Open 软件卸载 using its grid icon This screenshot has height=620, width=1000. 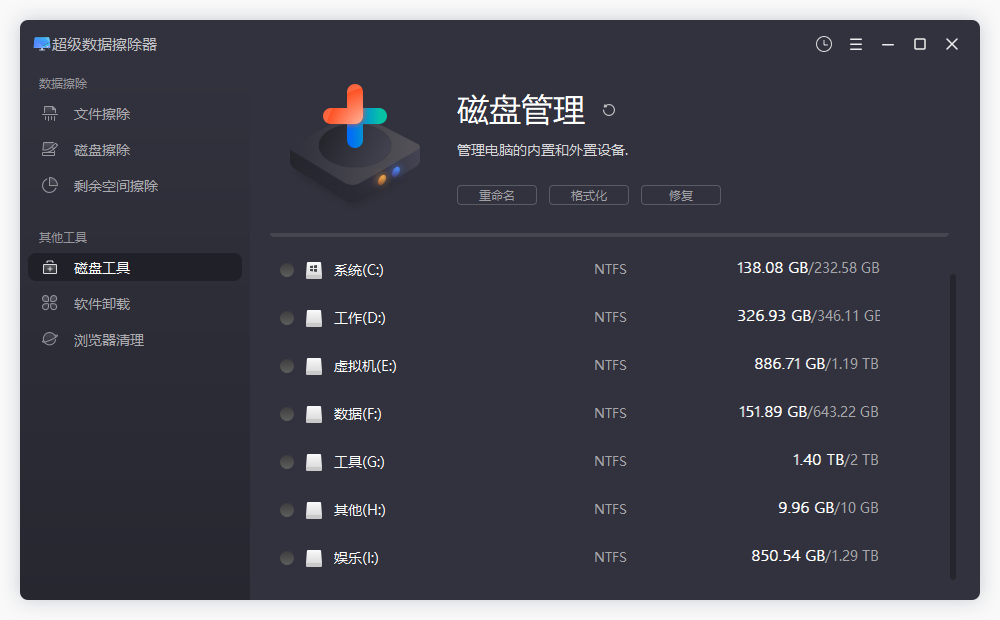48,303
